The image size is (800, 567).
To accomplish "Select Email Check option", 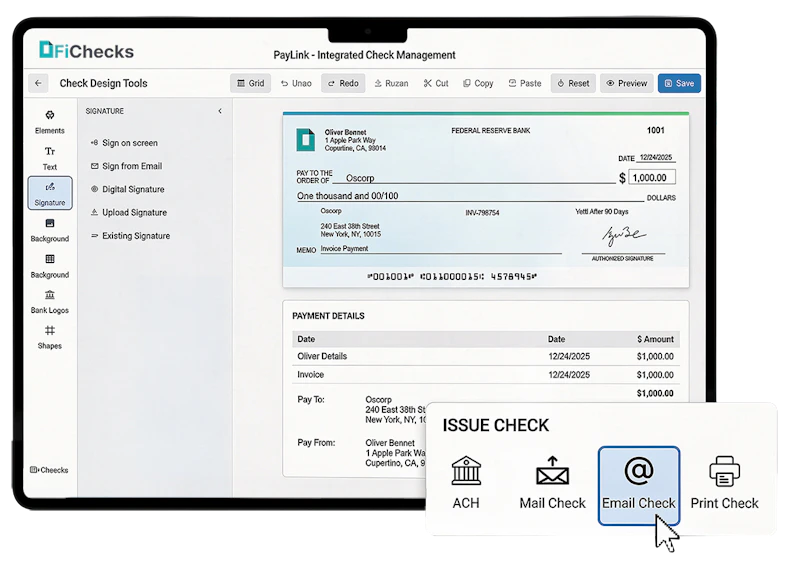I will click(x=639, y=486).
